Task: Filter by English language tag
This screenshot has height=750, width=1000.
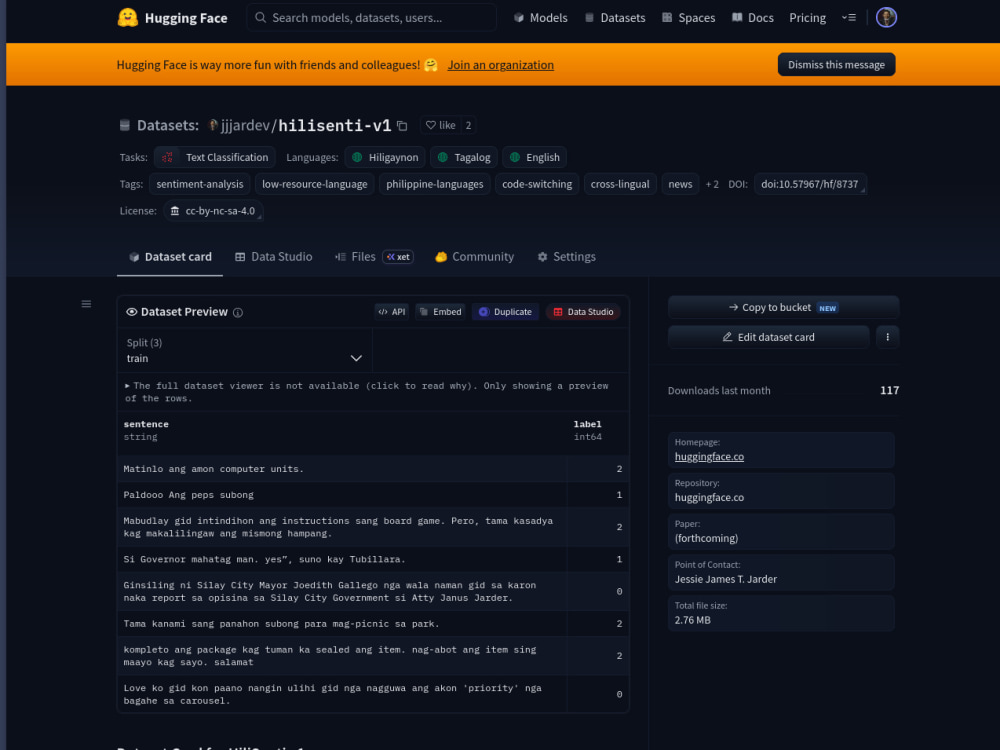Action: point(534,157)
